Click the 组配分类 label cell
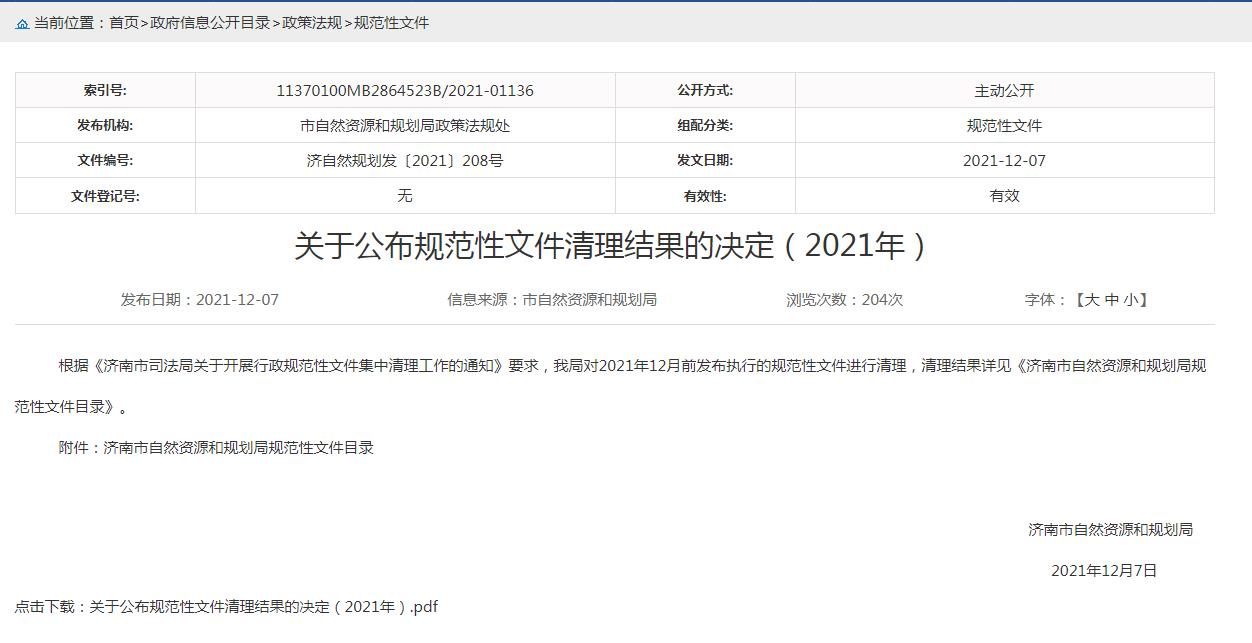Viewport: 1252px width, 643px height. click(705, 125)
